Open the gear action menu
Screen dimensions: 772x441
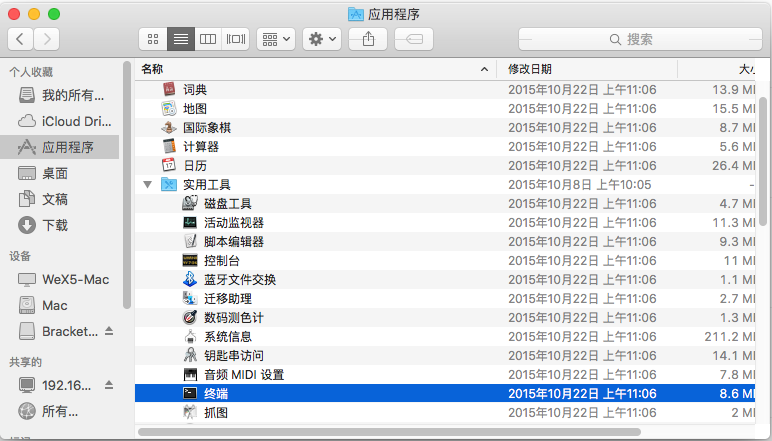pyautogui.click(x=322, y=39)
